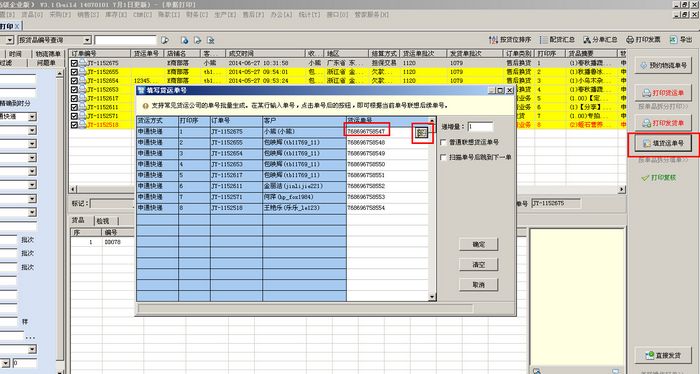This screenshot has height=374, width=700.
Task: Click the 填货运单号 button
Action: coord(663,143)
